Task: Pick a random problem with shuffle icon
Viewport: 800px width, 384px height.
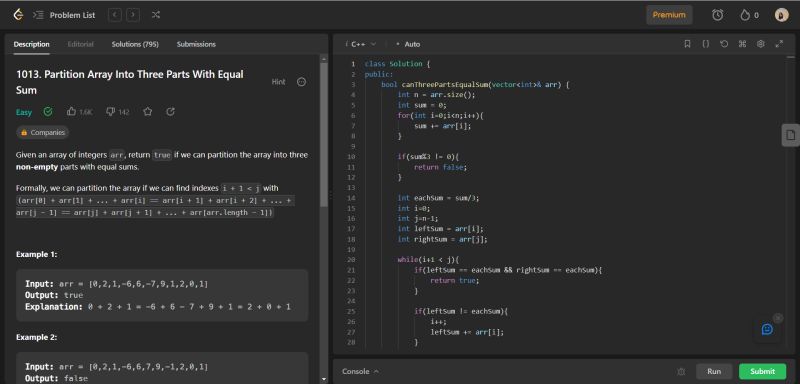Action: pos(156,15)
